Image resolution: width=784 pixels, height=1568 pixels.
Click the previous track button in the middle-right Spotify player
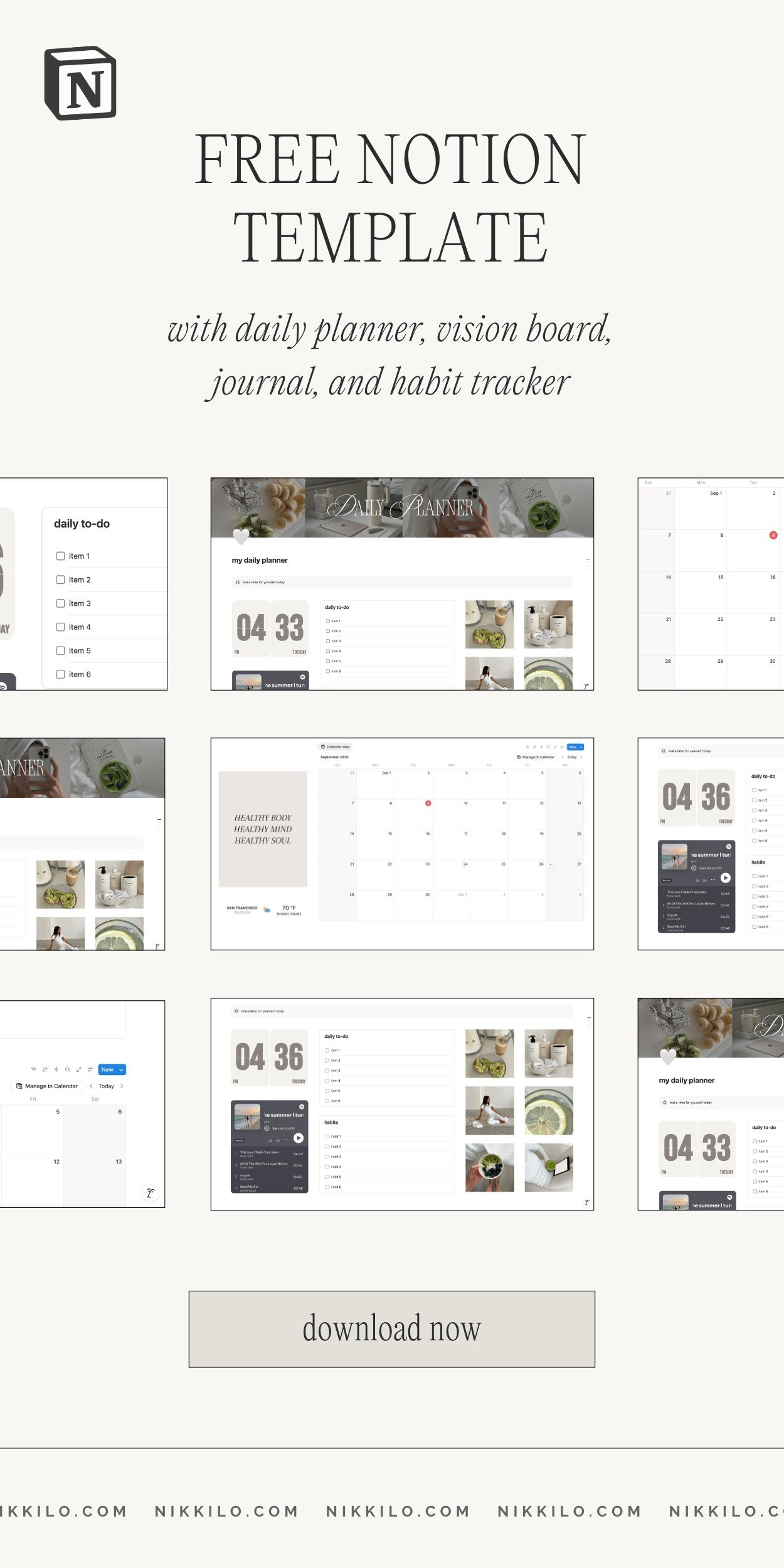pyautogui.click(x=697, y=881)
